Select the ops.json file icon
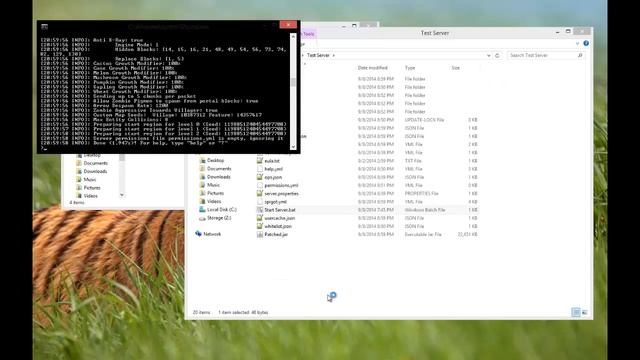The height and width of the screenshot is (360, 640). pyautogui.click(x=260, y=177)
